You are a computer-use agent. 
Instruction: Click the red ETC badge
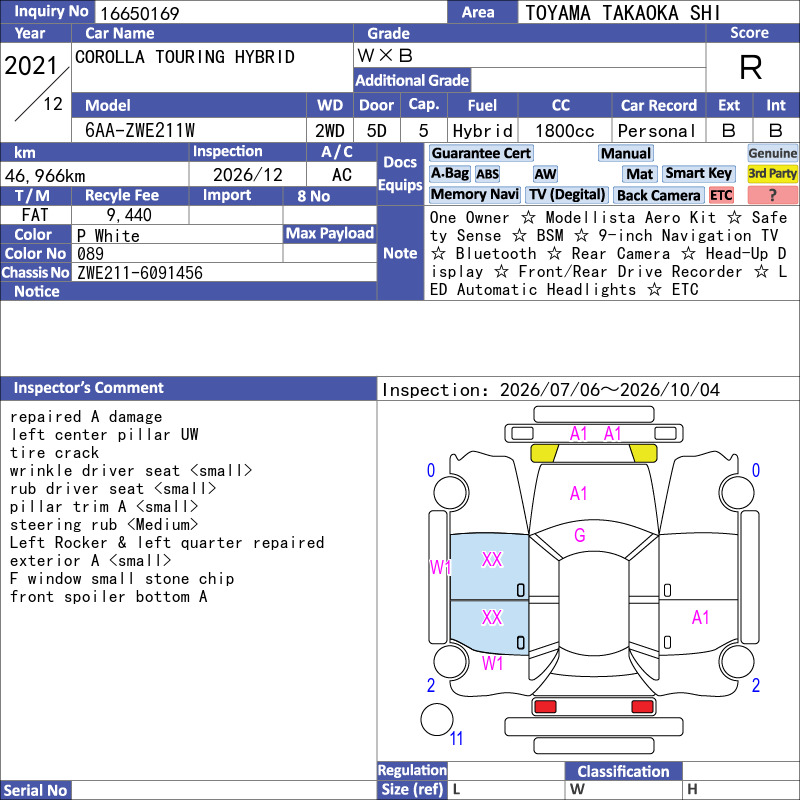click(x=721, y=195)
